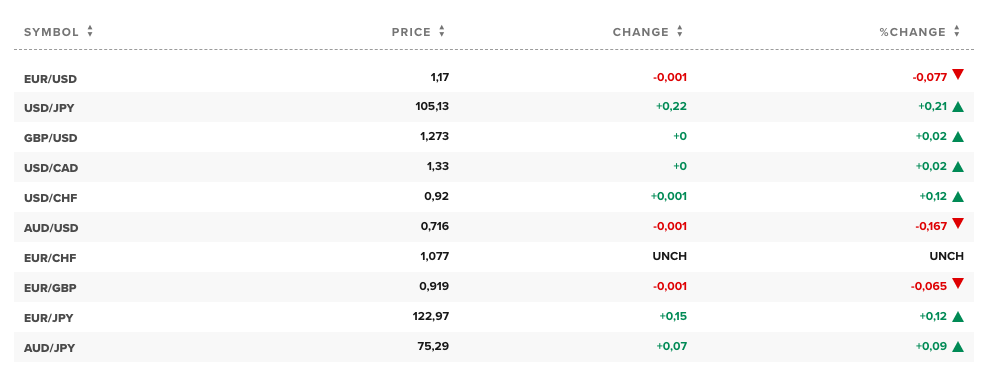
Task: Click the sort arrows beside PRICE header
Action: (442, 31)
